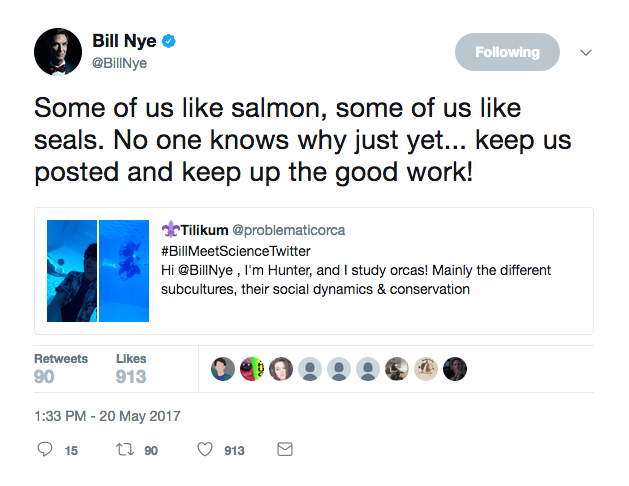This screenshot has height=486, width=629.
Task: Open the Retweets 90 count list
Action: [x=60, y=368]
